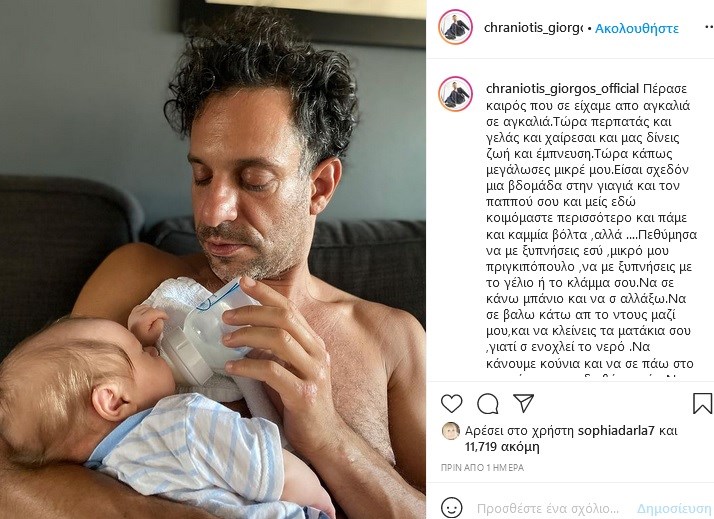Like the post with the heart icon
This screenshot has width=714, height=519.
[x=451, y=403]
